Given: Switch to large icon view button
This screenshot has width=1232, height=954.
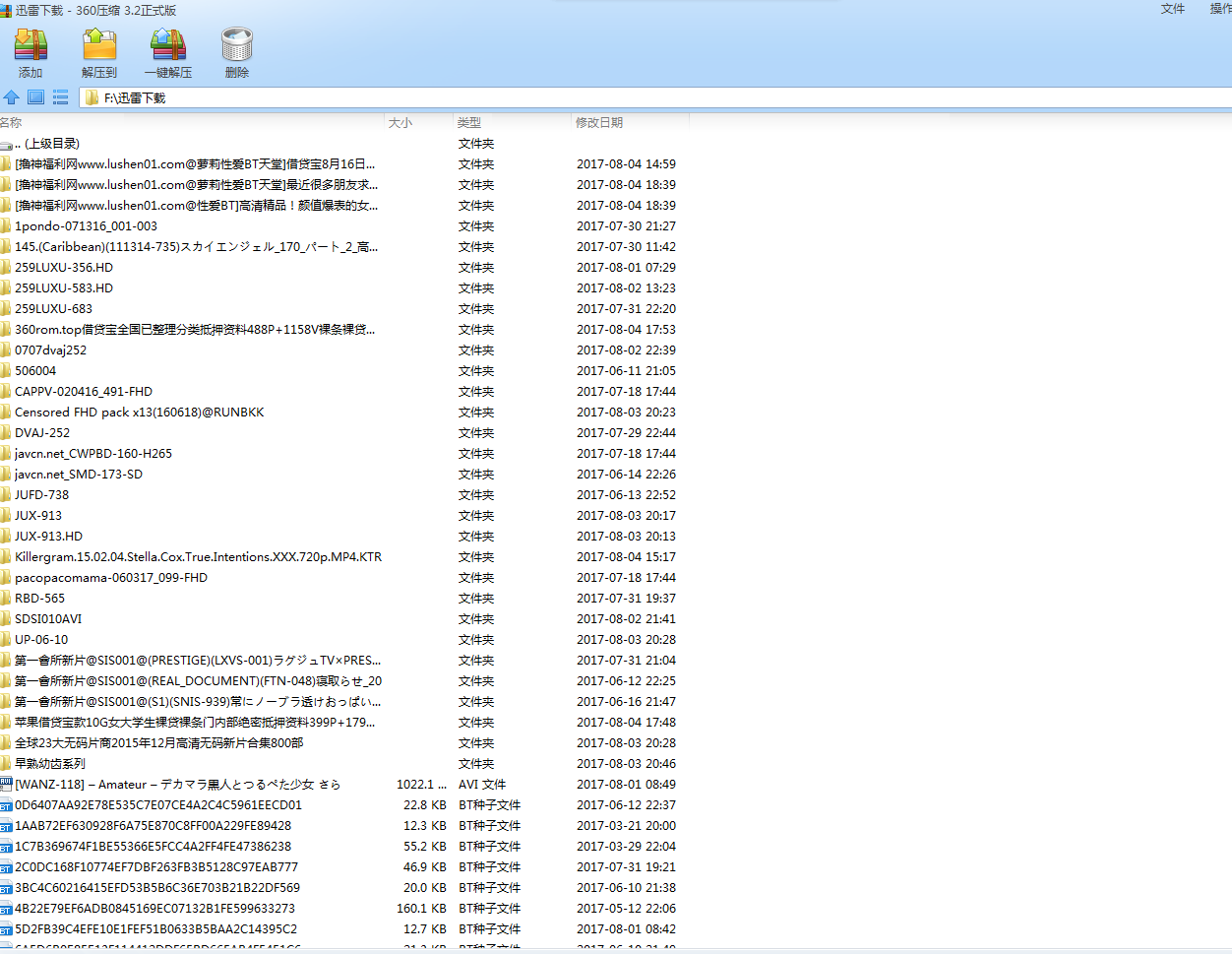Looking at the screenshot, I should [x=35, y=97].
